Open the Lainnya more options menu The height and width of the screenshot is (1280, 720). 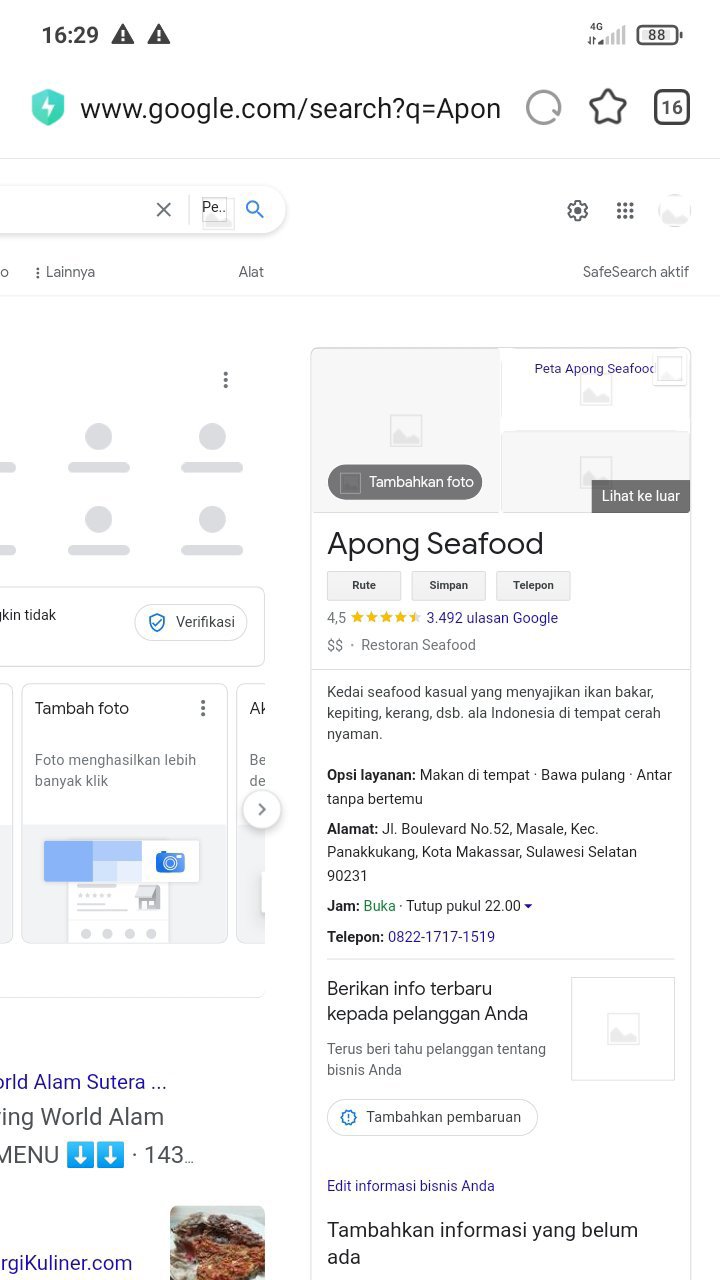click(x=64, y=272)
